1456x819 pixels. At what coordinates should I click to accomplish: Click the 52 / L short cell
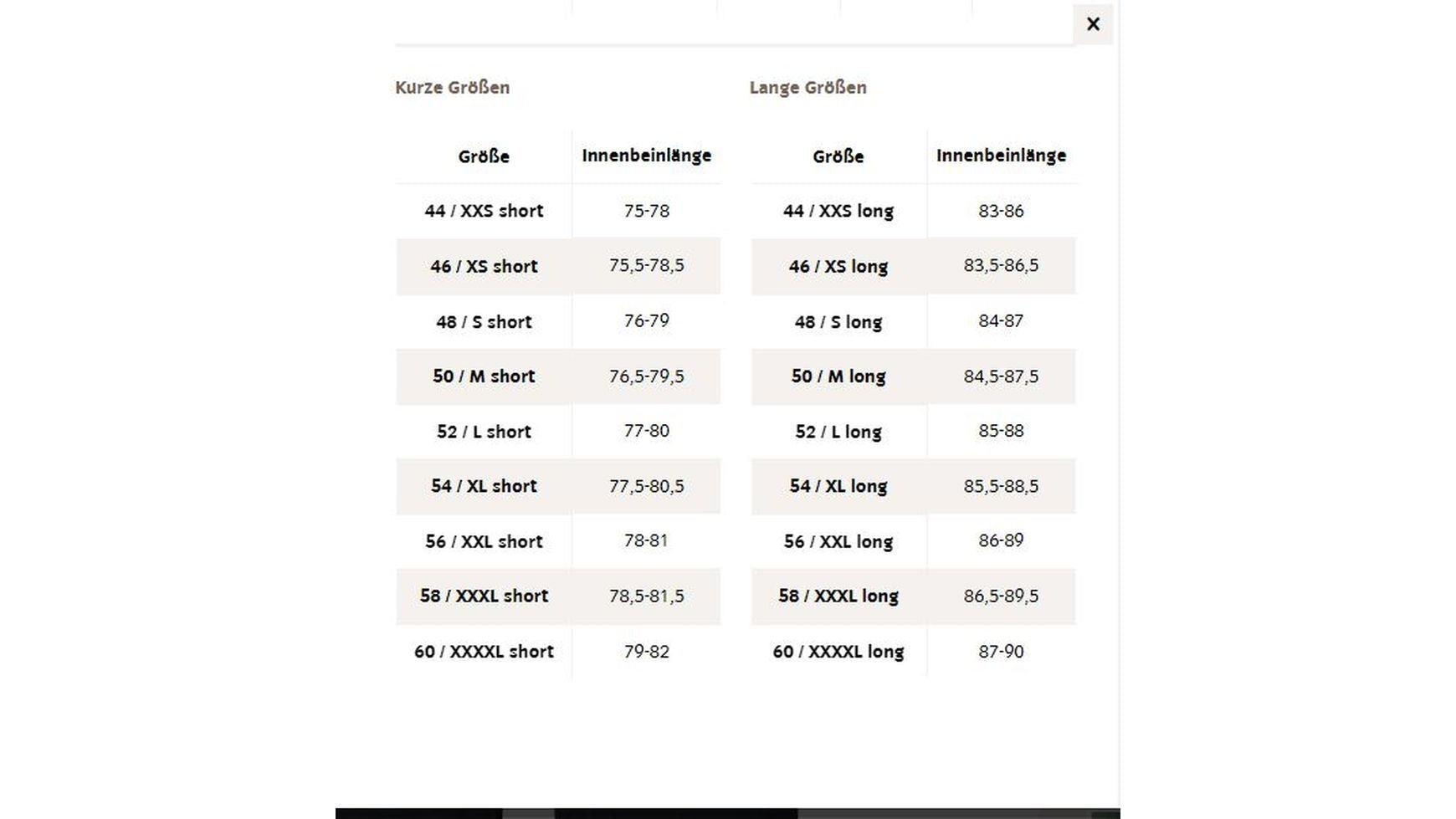coord(484,432)
